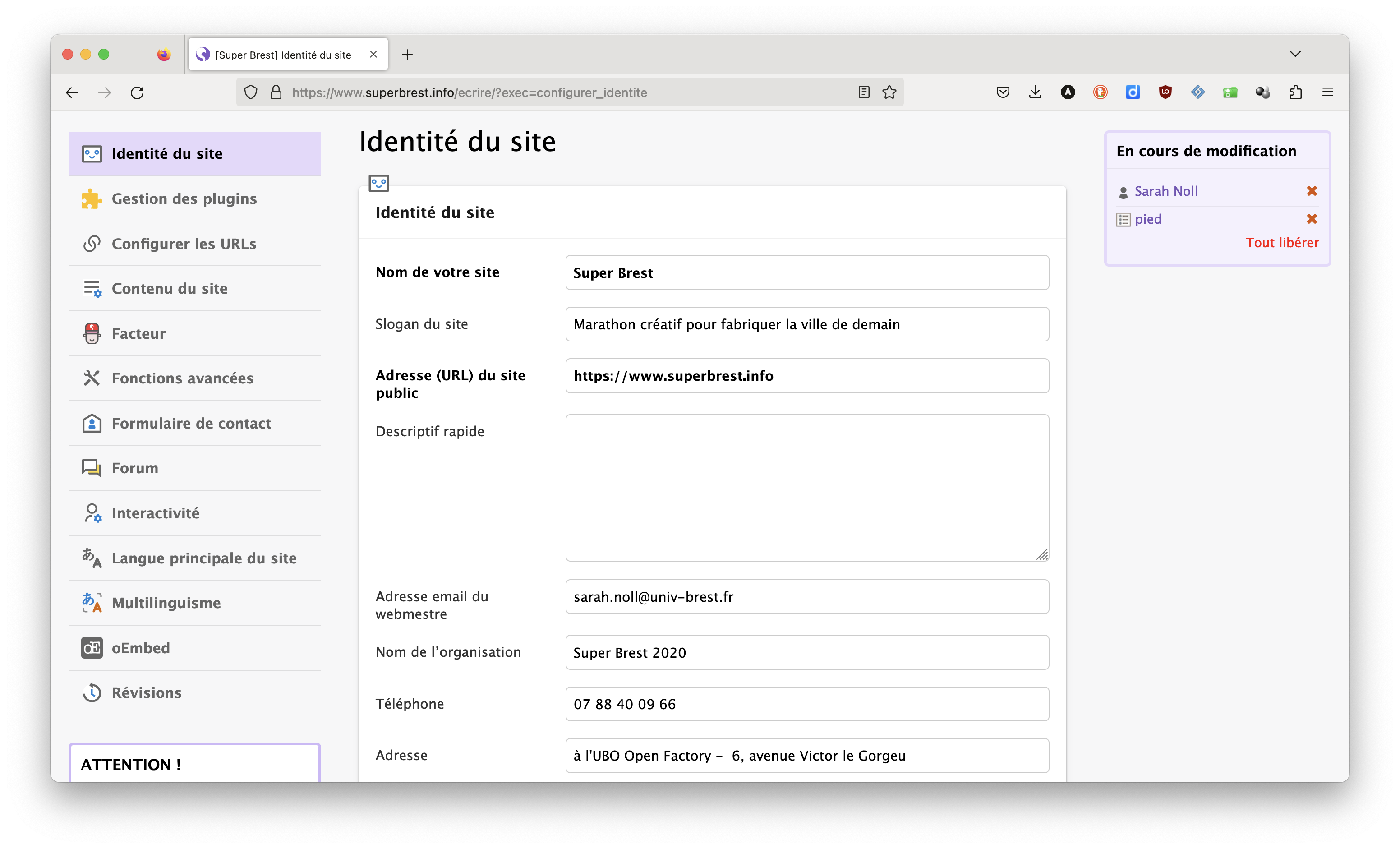The height and width of the screenshot is (849, 1400).
Task: Open the Facteur configuration
Action: coord(194,333)
